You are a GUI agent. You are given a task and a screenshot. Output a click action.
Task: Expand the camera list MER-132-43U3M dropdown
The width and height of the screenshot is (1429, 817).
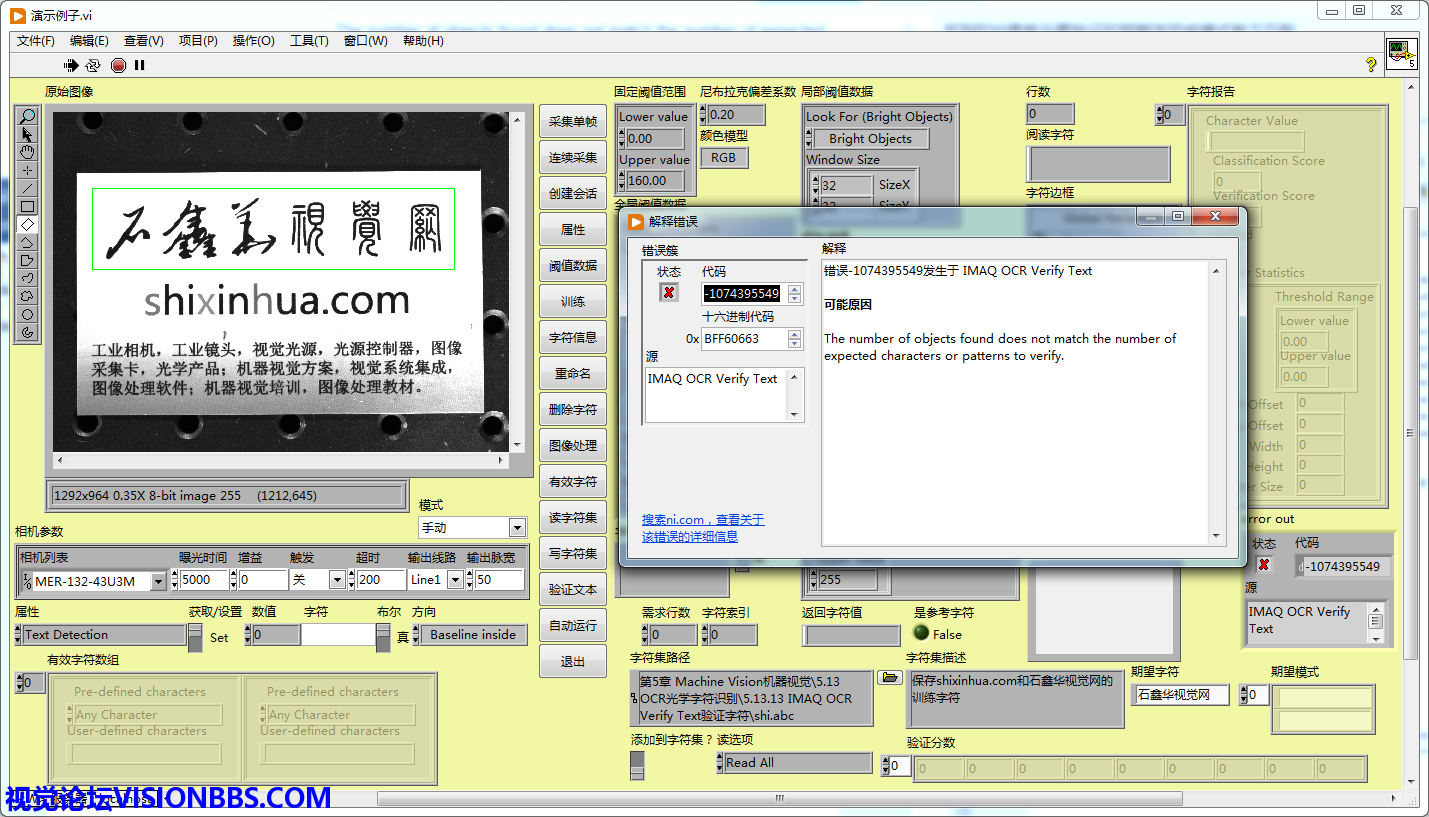coord(158,581)
